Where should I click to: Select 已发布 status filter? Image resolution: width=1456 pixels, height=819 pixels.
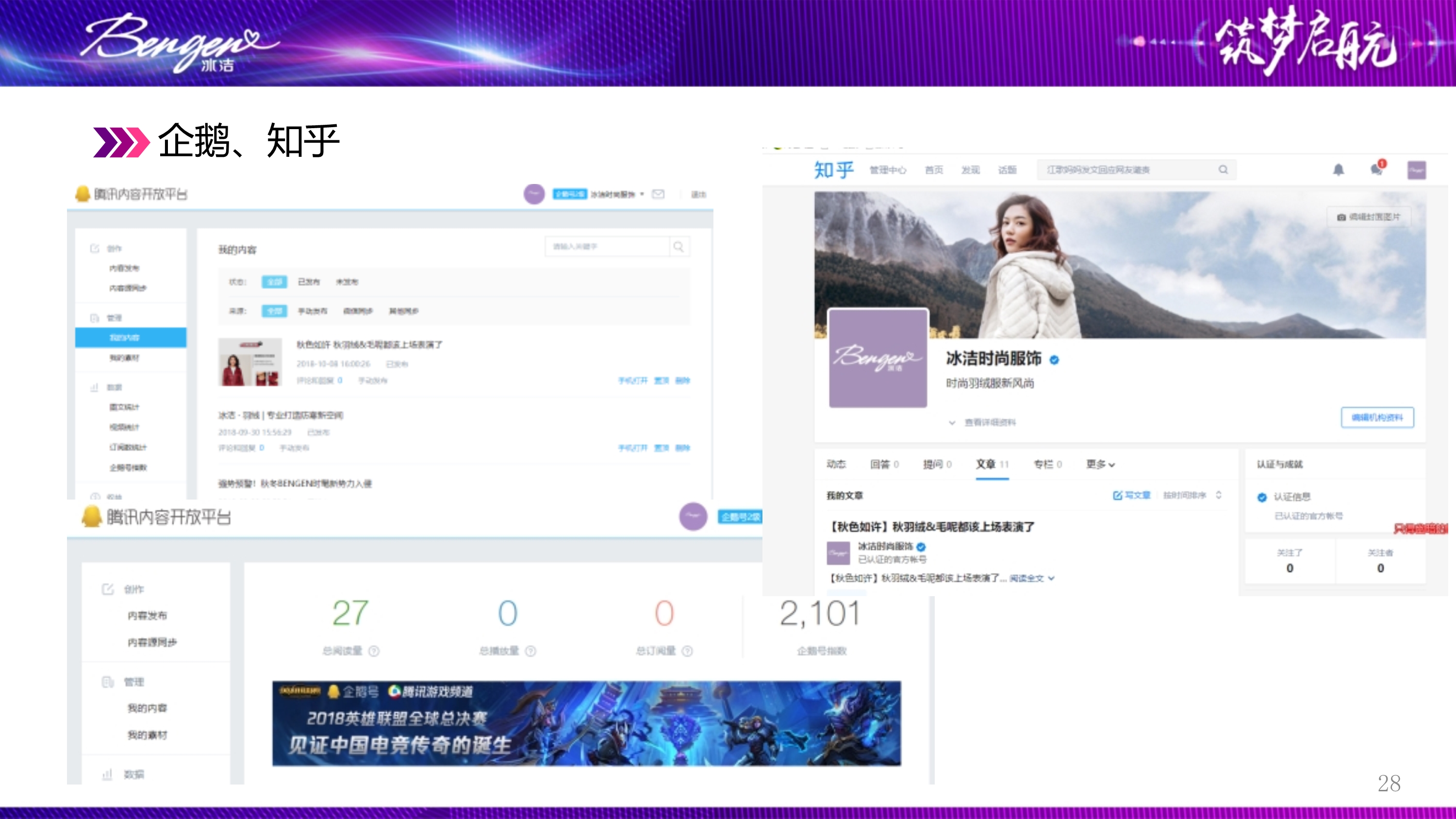coord(309,282)
